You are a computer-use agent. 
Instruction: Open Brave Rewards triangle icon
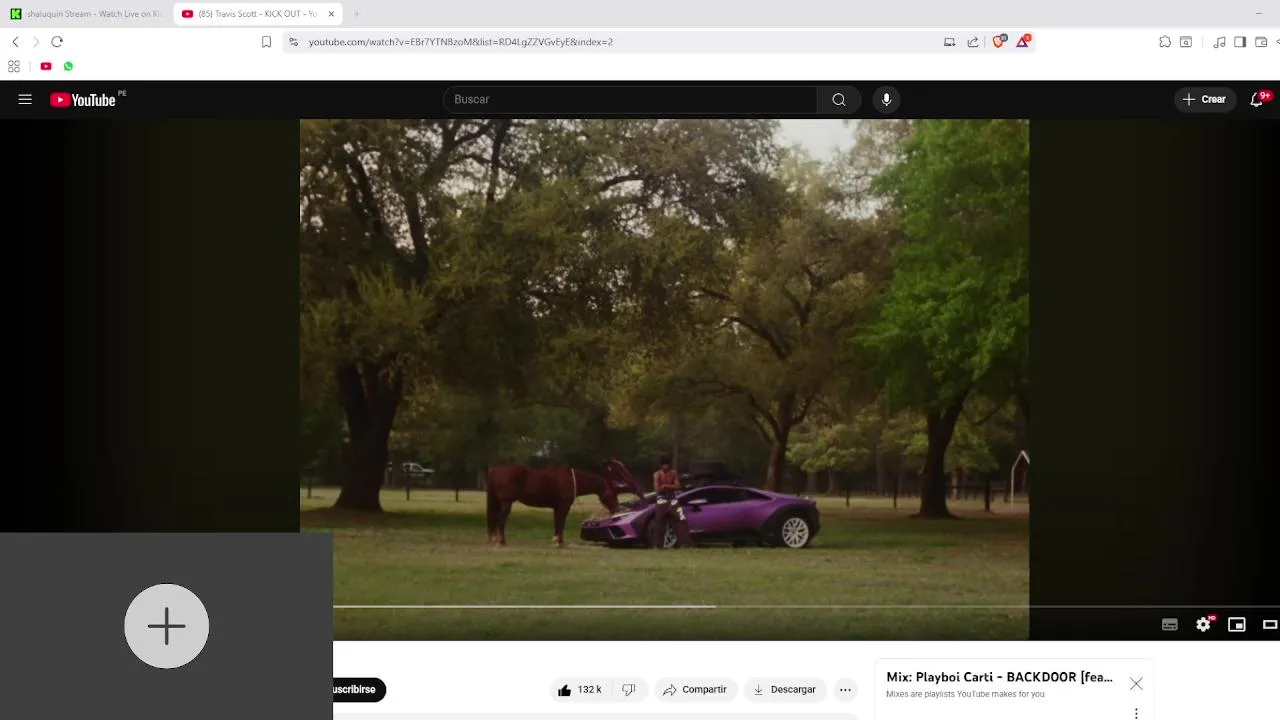pyautogui.click(x=1023, y=41)
